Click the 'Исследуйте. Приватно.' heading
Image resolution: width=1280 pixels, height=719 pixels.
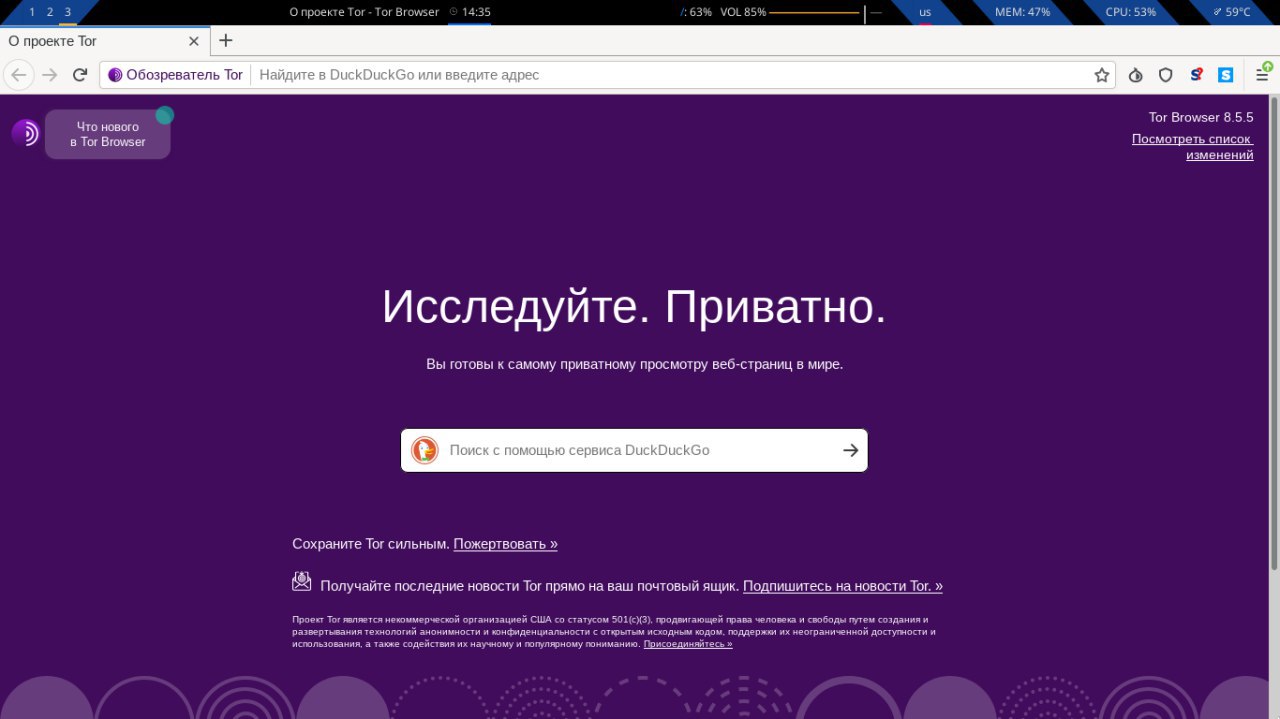pyautogui.click(x=634, y=307)
